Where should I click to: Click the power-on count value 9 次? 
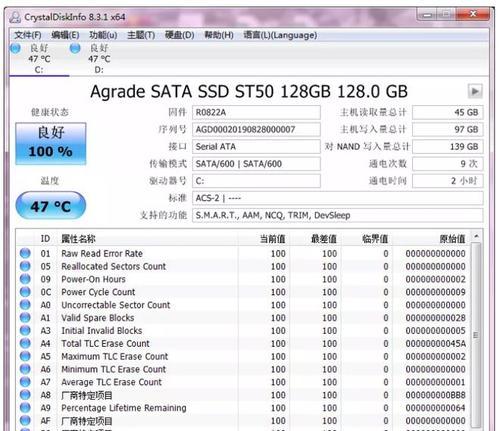tap(448, 164)
